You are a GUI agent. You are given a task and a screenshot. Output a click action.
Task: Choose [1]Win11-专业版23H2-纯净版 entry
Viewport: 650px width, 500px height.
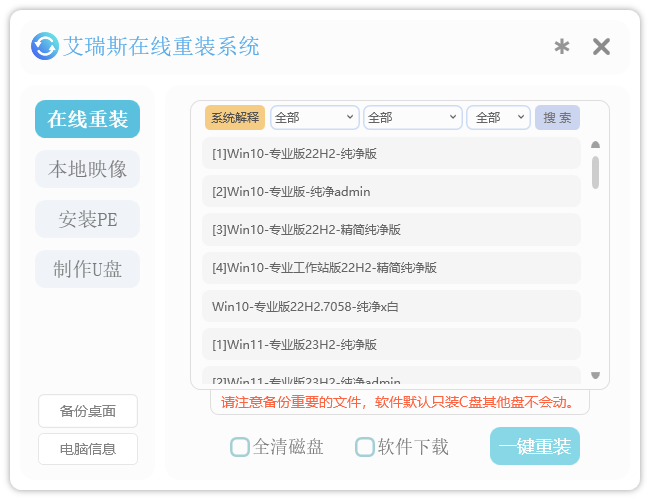pos(391,345)
